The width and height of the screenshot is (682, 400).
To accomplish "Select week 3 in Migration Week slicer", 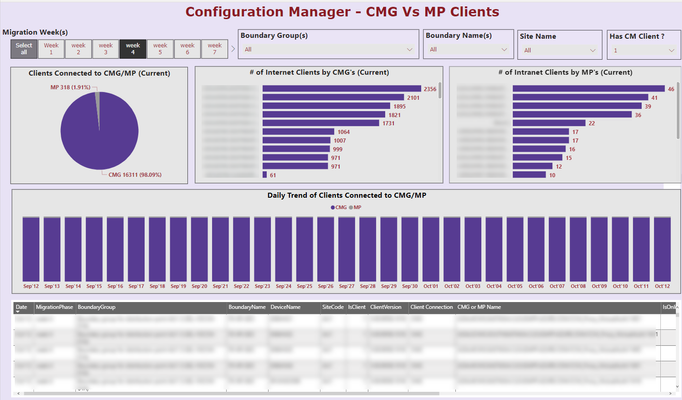I will pyautogui.click(x=105, y=49).
